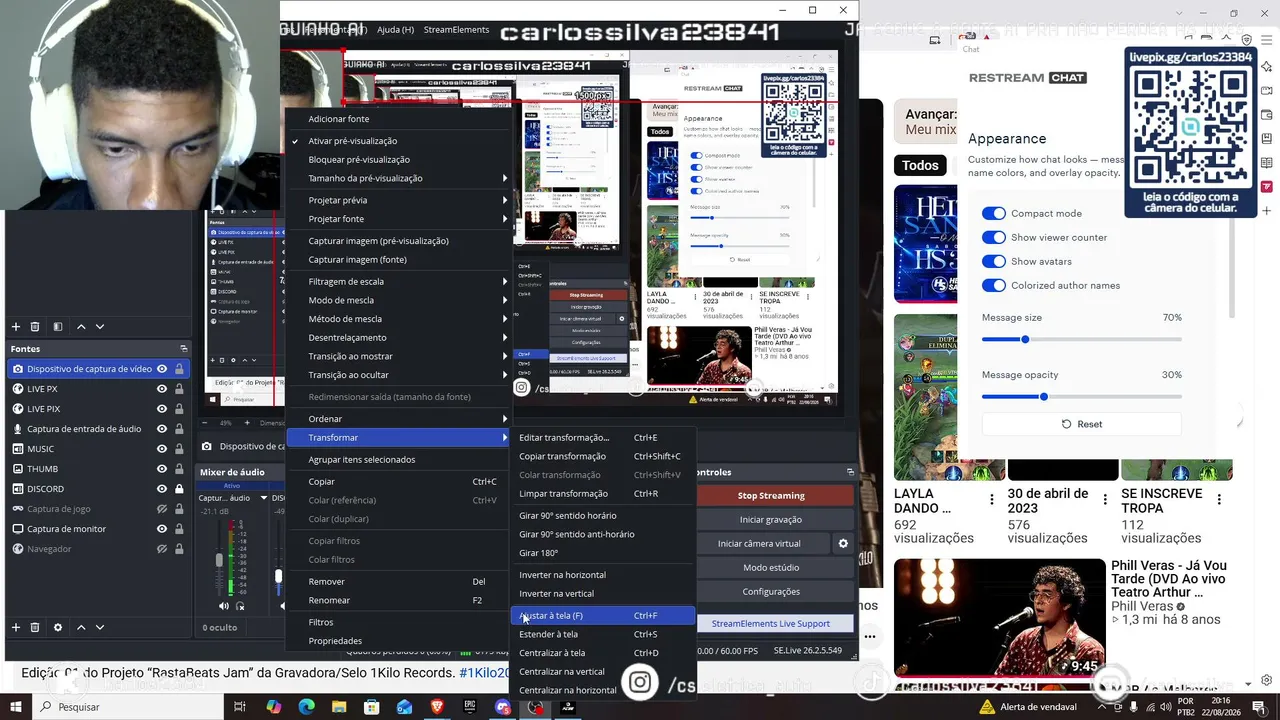Expand Filtragem de escala submenu
Image resolution: width=1280 pixels, height=720 pixels.
click(x=398, y=281)
